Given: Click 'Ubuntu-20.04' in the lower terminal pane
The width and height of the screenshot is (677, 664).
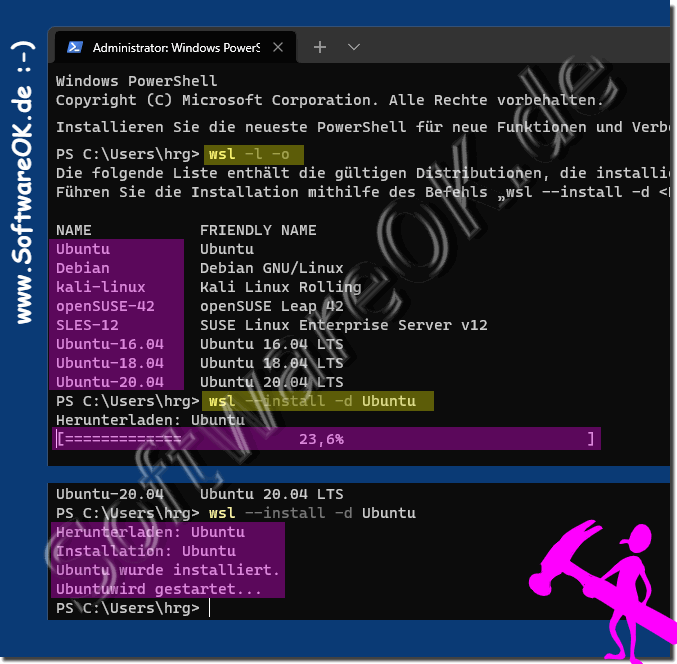Looking at the screenshot, I should pyautogui.click(x=110, y=494).
